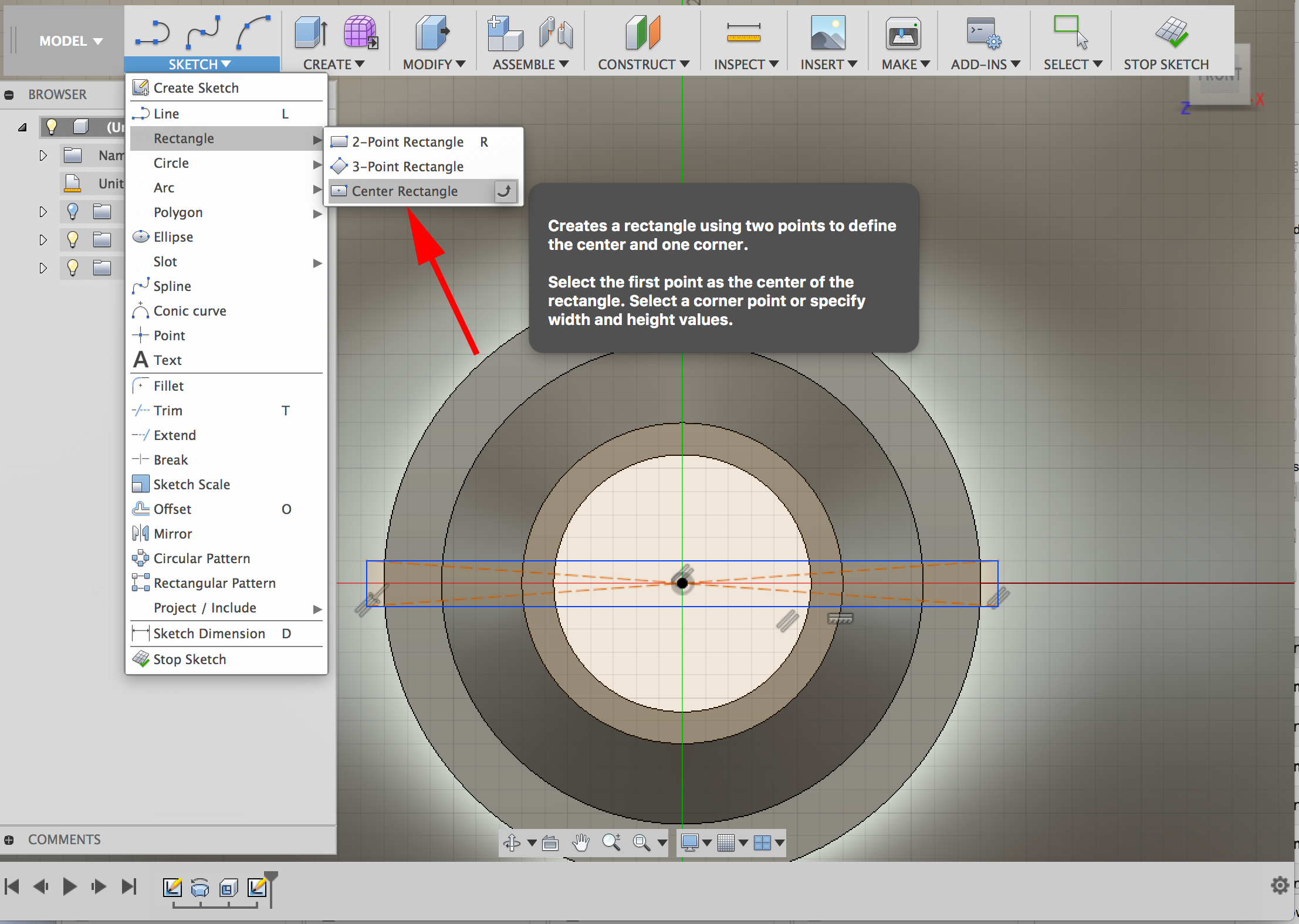Select Circular Pattern menu entry
This screenshot has height=924, width=1299.
coord(226,559)
